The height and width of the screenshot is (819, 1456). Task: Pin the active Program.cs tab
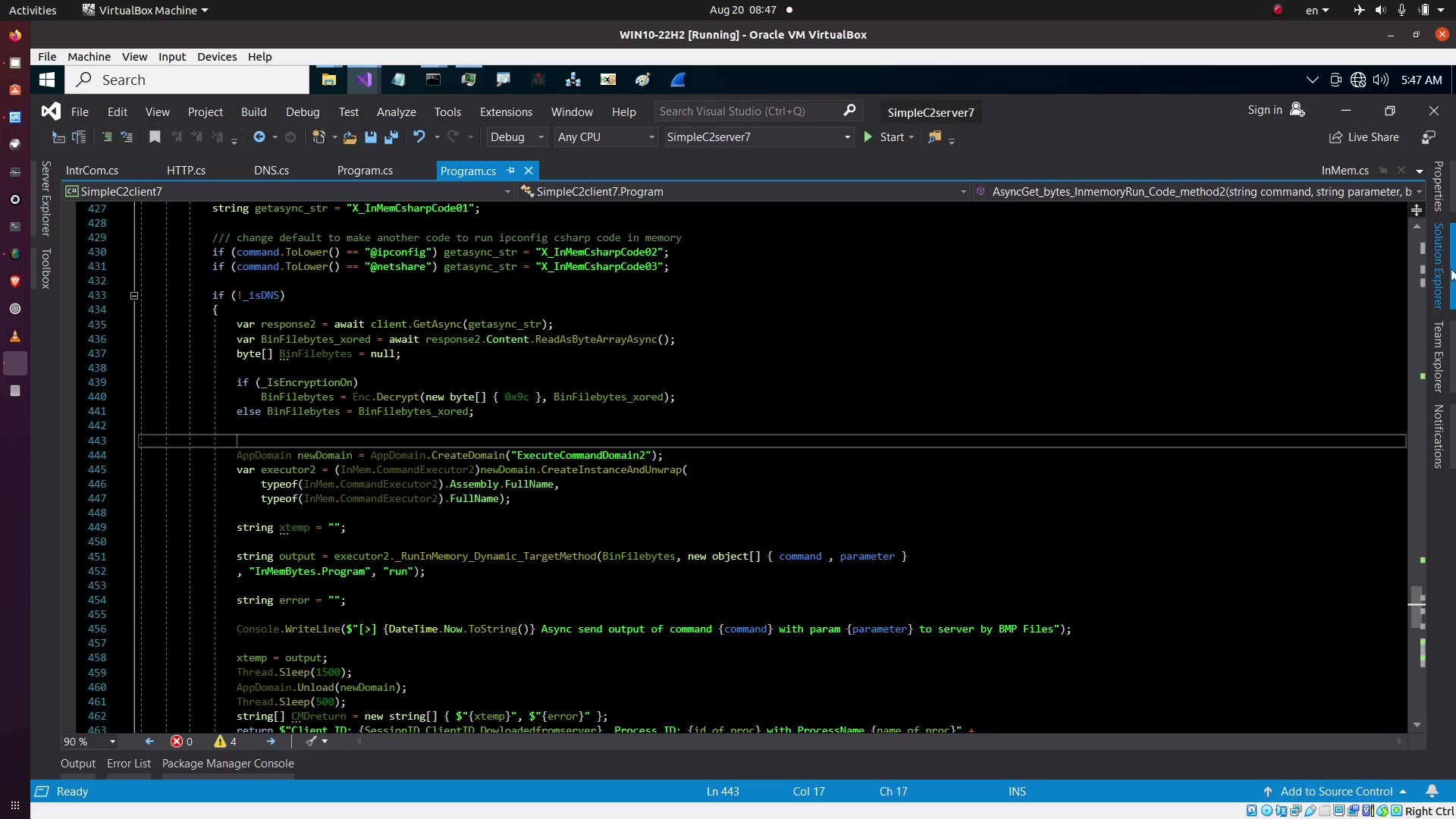511,171
